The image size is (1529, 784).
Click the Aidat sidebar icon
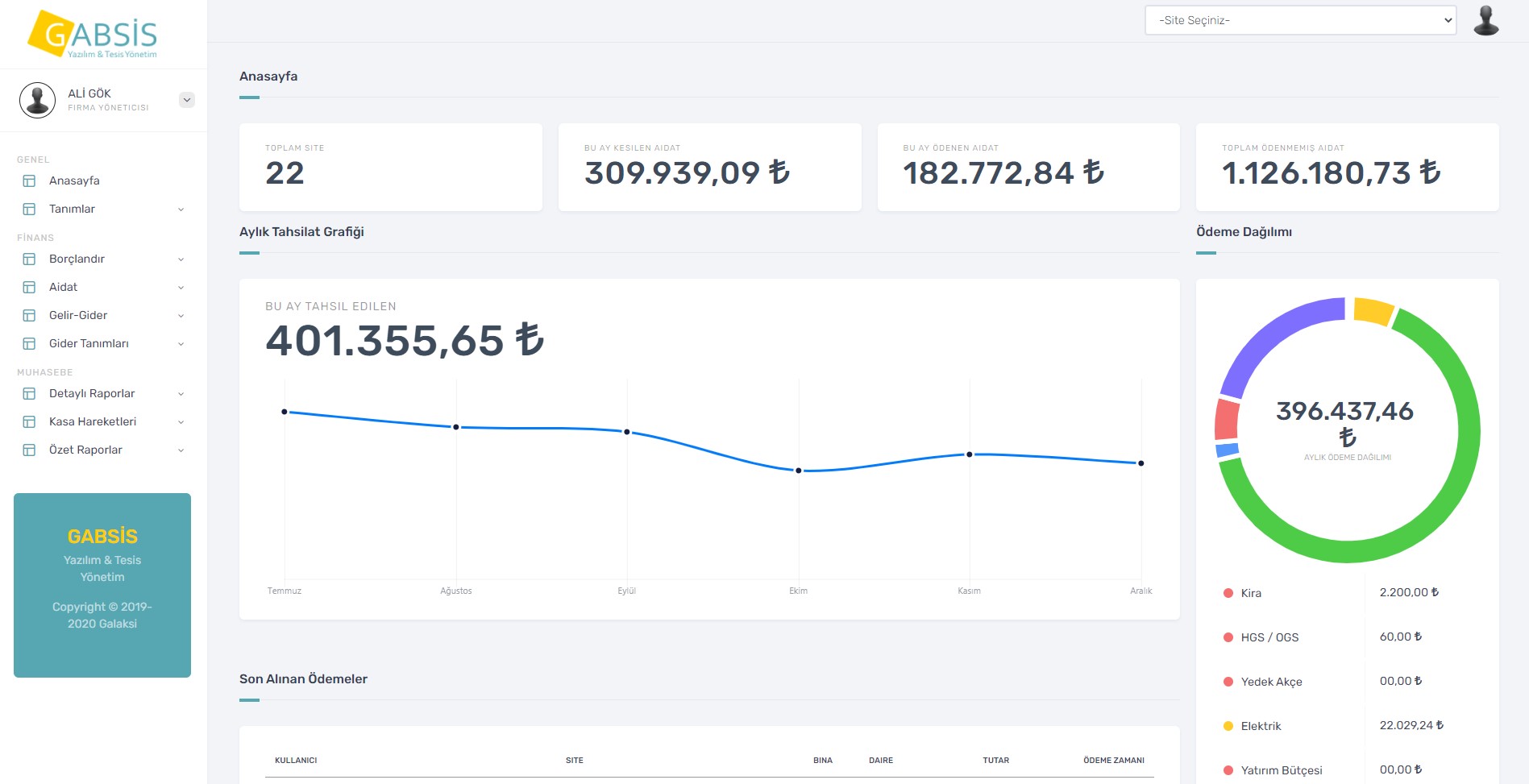29,287
